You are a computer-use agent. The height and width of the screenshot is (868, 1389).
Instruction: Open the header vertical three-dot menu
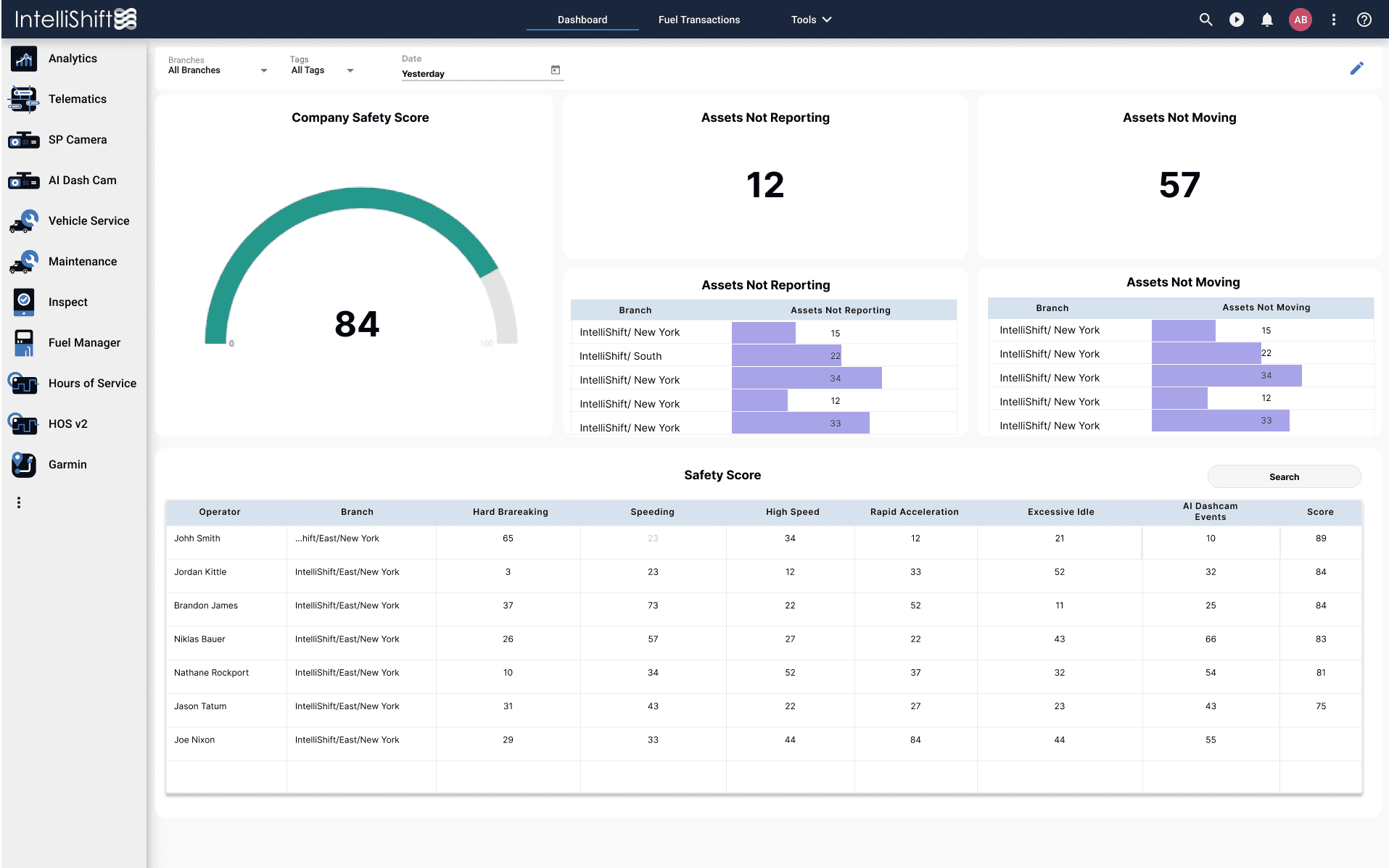pyautogui.click(x=1334, y=20)
